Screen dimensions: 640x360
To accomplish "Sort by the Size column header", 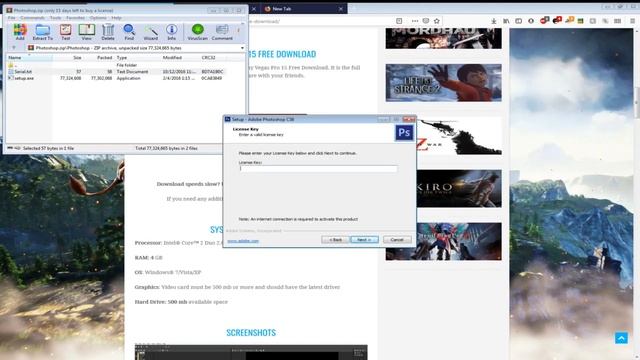I will click(x=67, y=58).
